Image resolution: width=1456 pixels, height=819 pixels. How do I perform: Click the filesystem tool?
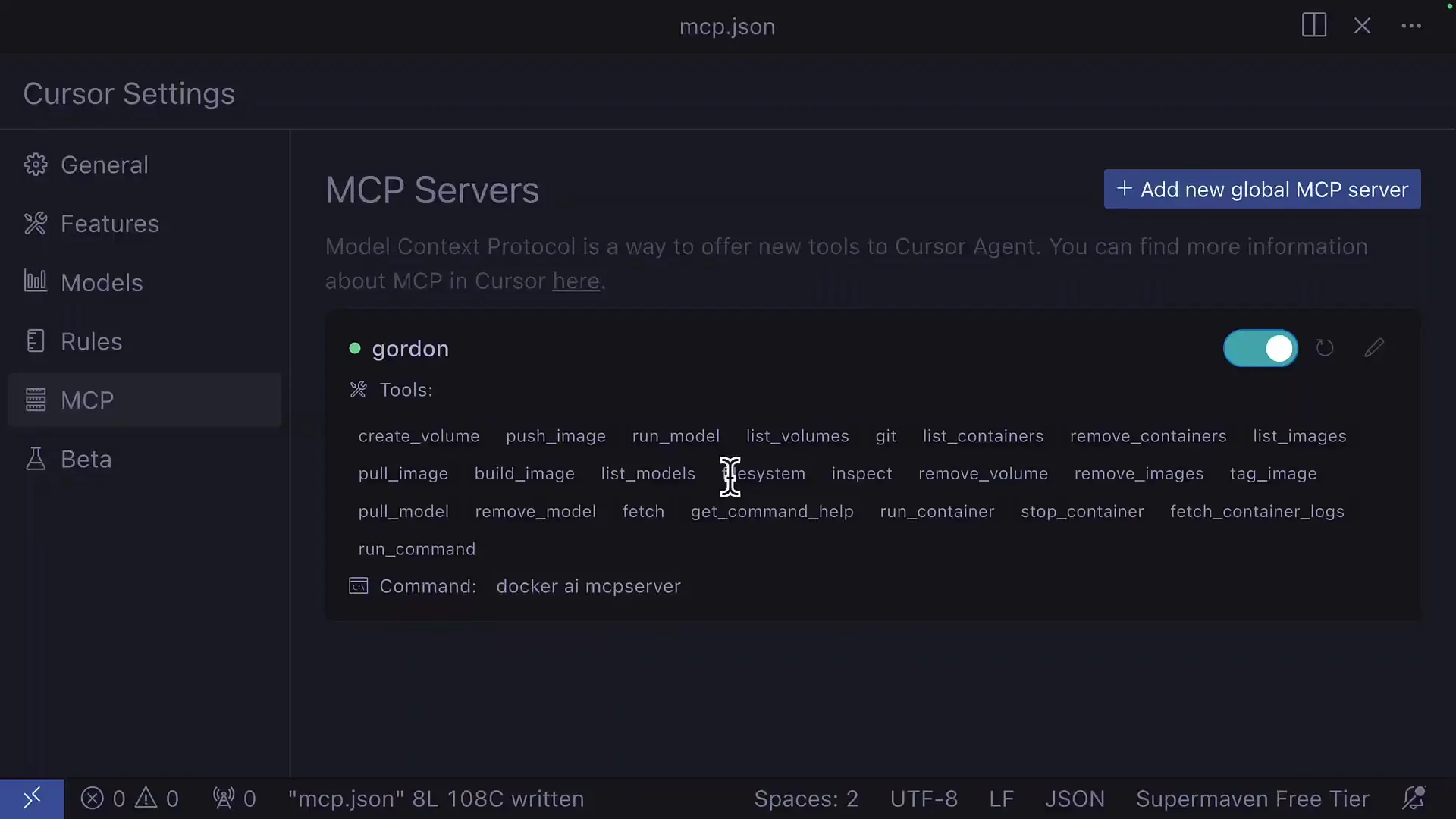tap(764, 473)
